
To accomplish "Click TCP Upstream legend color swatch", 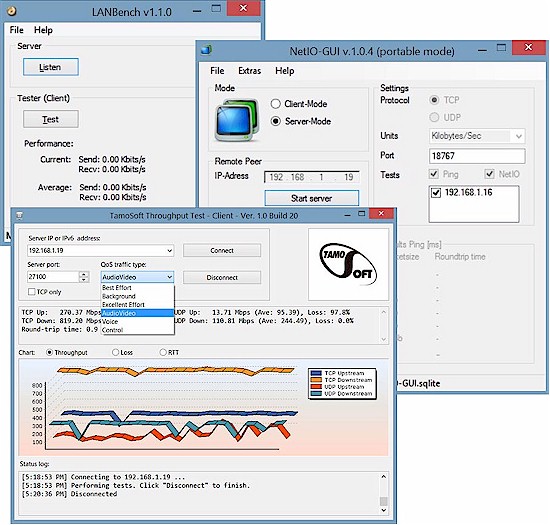I will coord(316,373).
